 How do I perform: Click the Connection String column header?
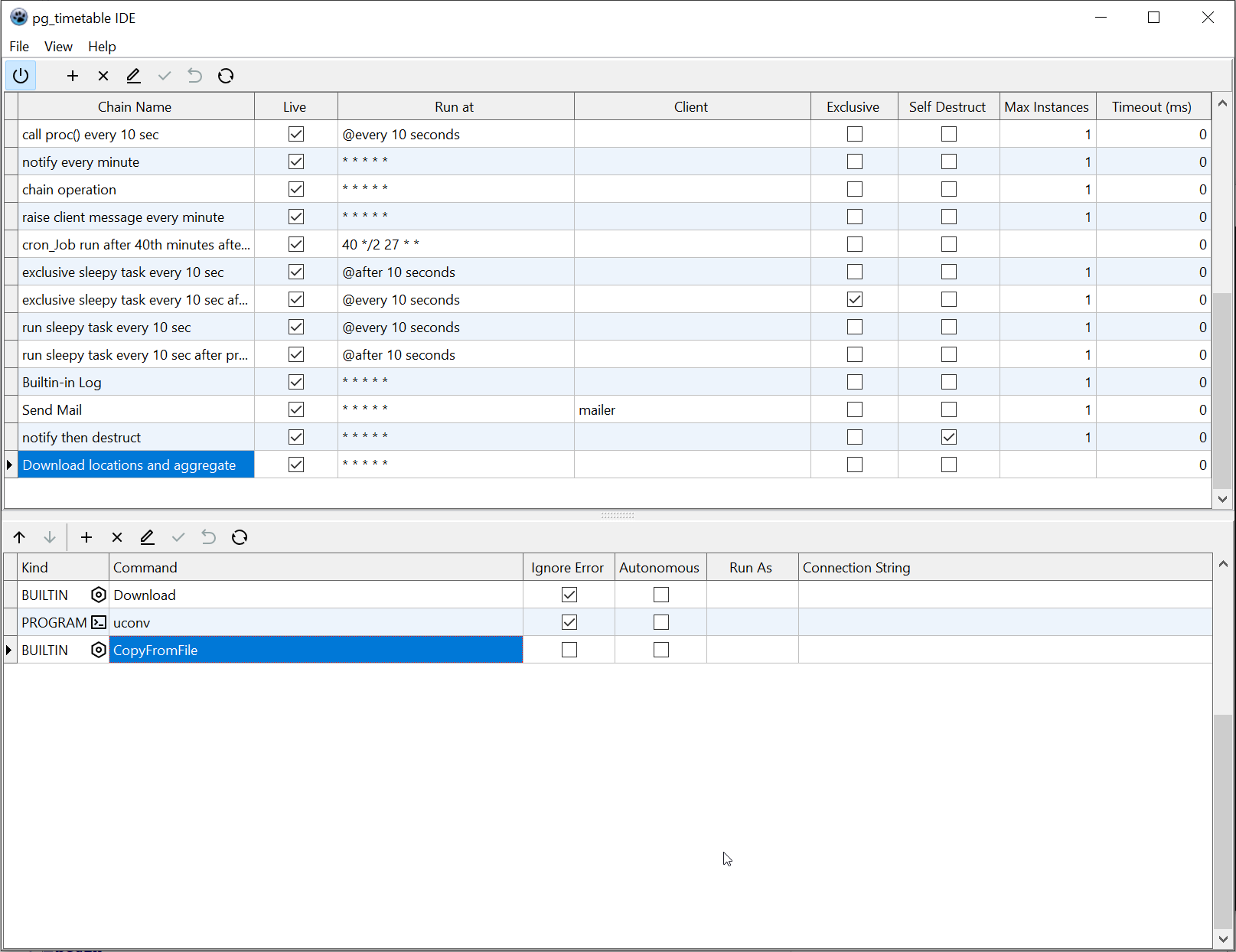(1006, 568)
